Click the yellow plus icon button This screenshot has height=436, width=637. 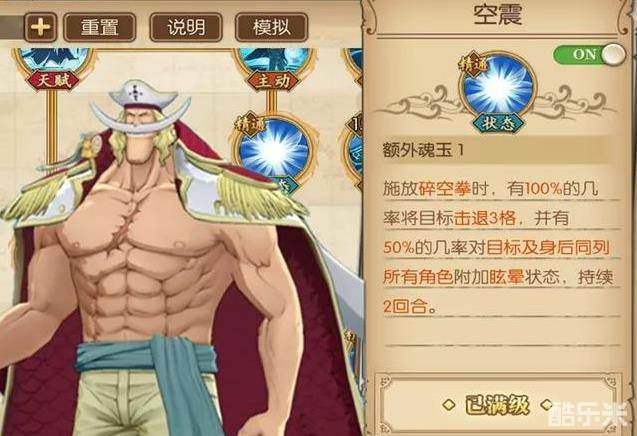[x=40, y=27]
